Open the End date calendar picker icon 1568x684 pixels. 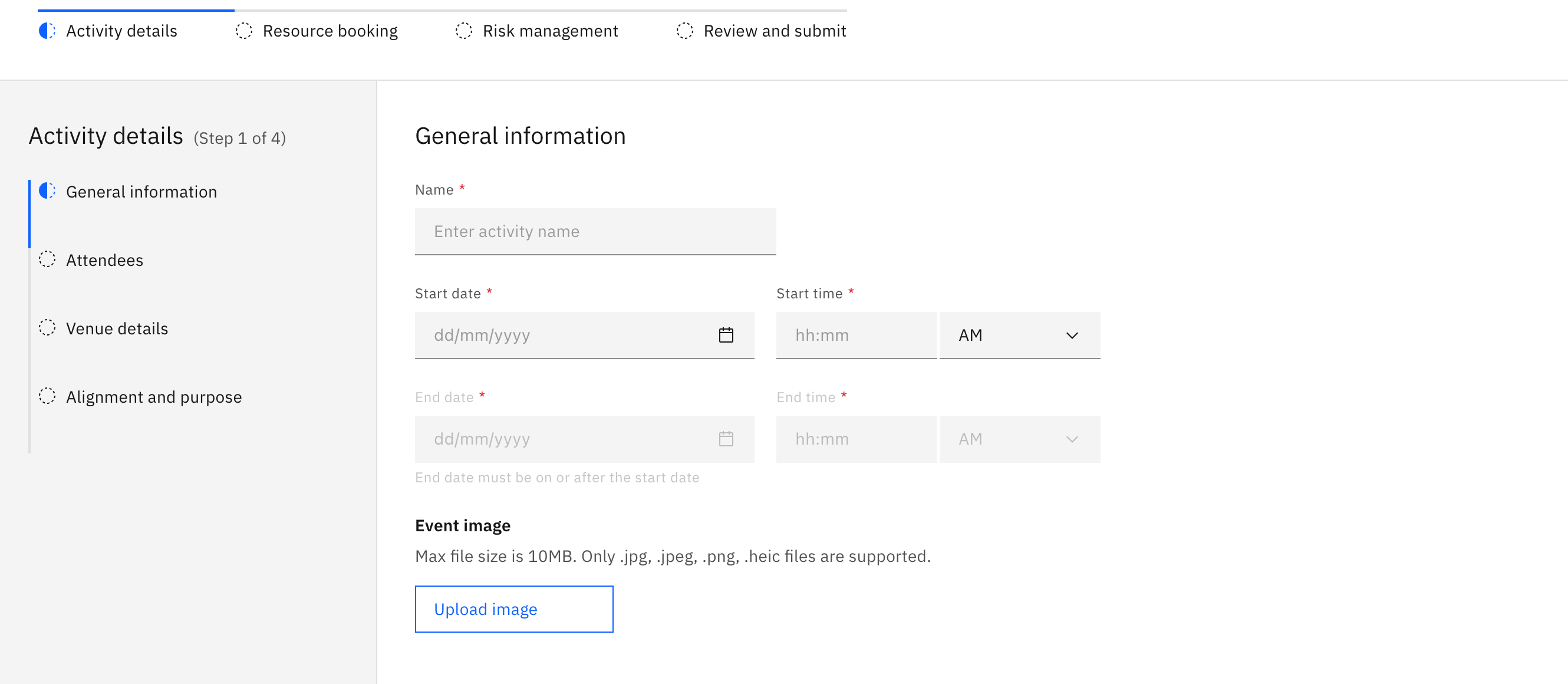726,439
